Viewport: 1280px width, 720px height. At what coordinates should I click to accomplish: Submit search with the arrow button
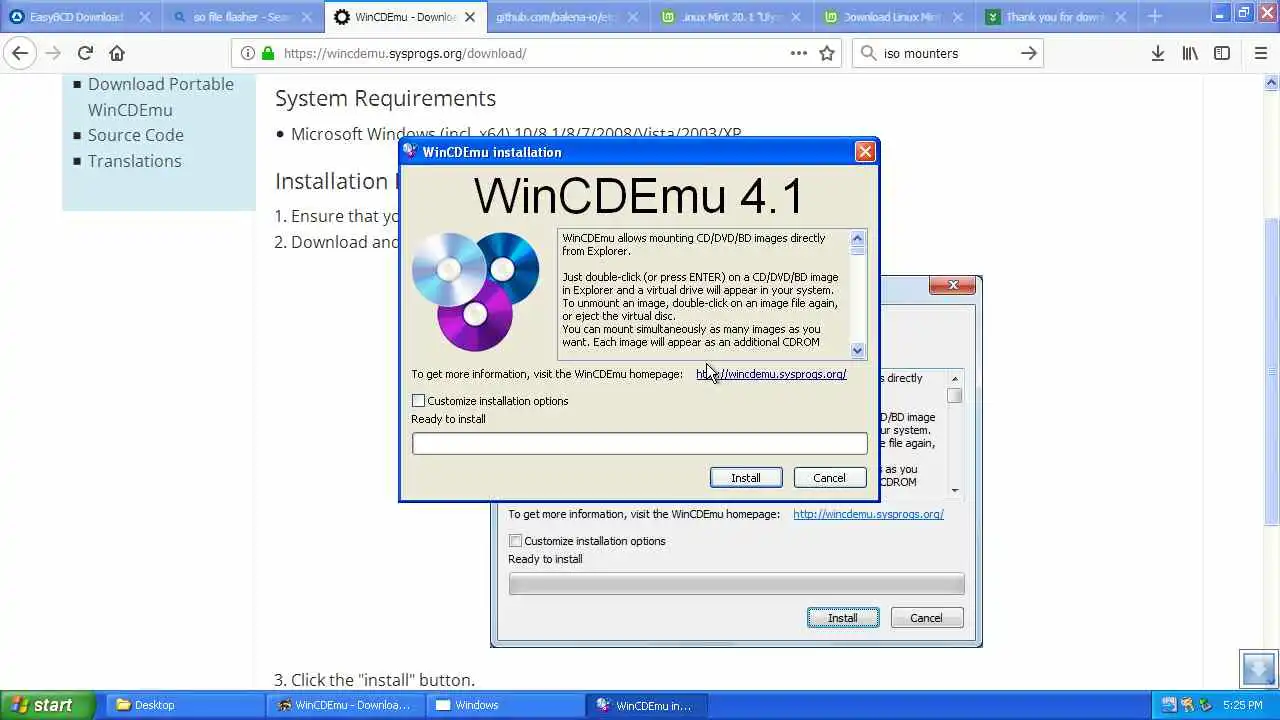[x=1029, y=53]
